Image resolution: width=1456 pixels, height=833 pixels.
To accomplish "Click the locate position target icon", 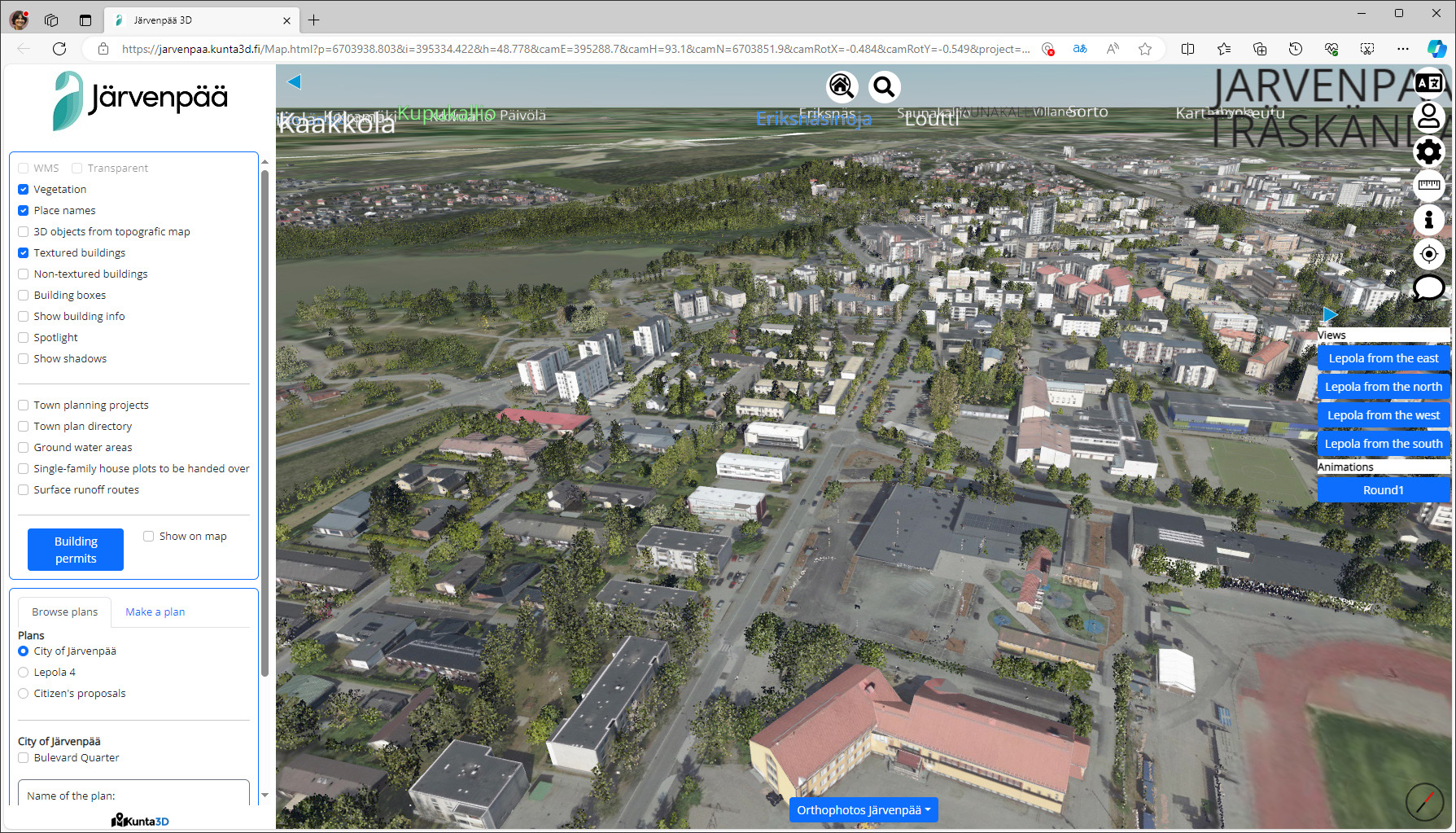I will 1428,254.
